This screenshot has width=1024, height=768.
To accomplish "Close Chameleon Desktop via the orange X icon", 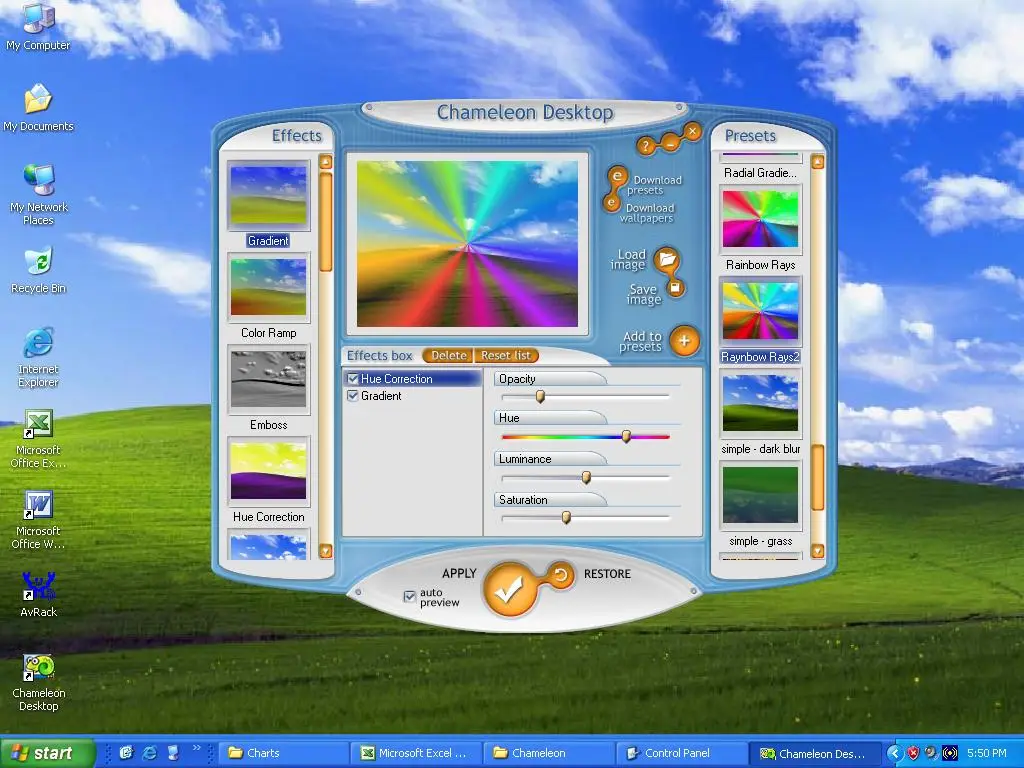I will [692, 132].
